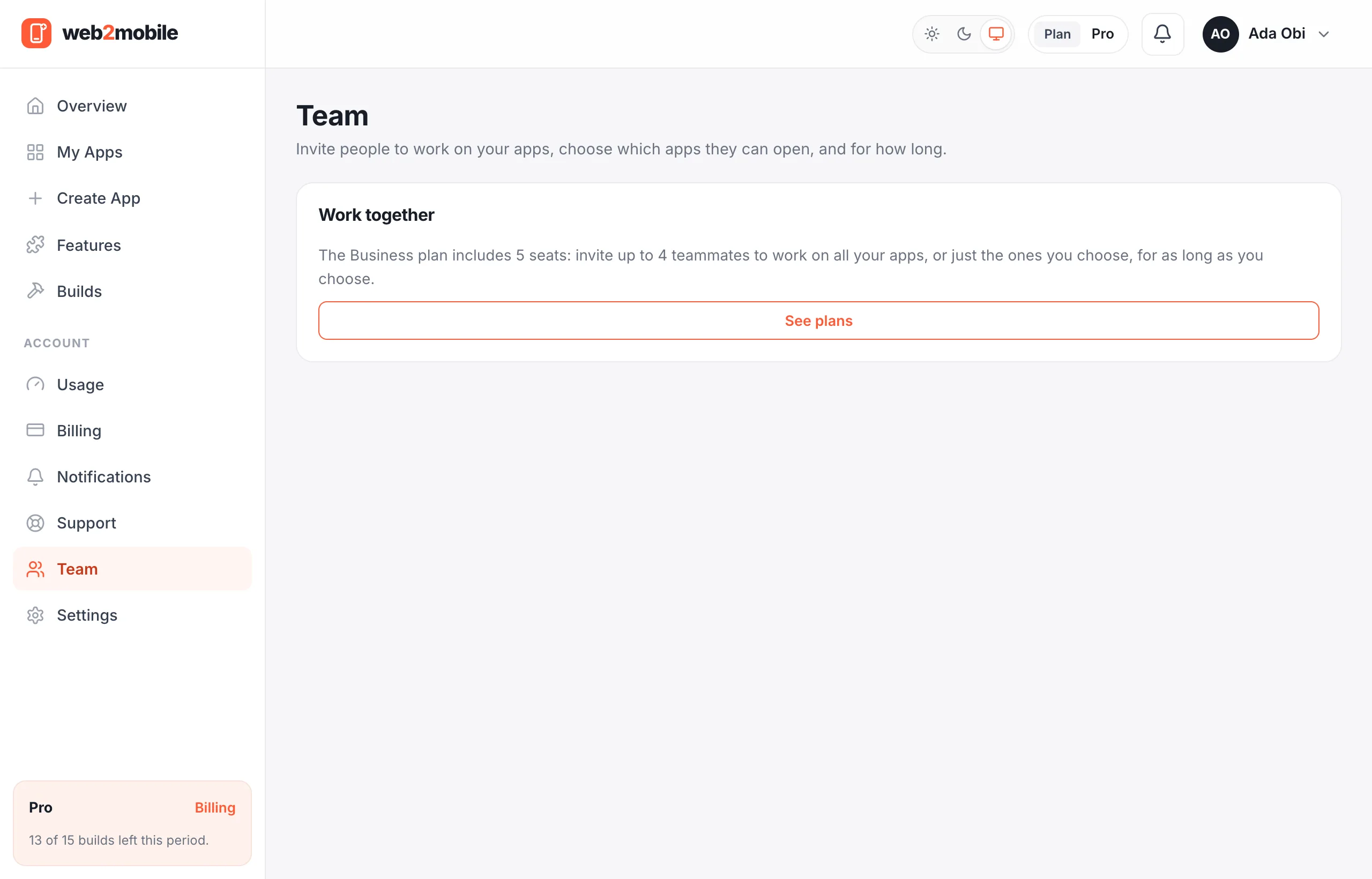The height and width of the screenshot is (879, 1372).
Task: Go to Billing label in sidebar
Action: [x=79, y=430]
